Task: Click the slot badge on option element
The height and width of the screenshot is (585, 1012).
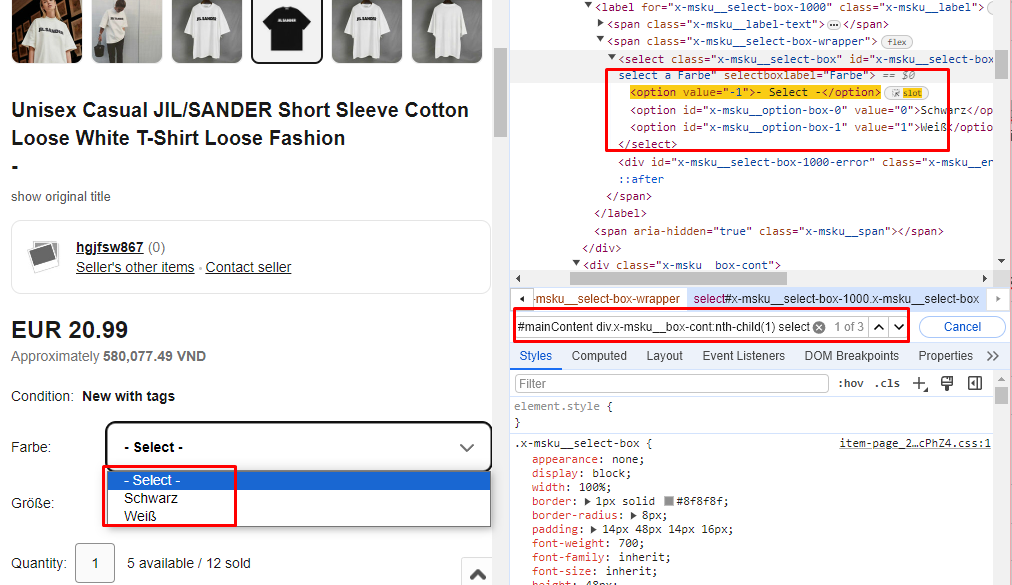Action: (906, 93)
